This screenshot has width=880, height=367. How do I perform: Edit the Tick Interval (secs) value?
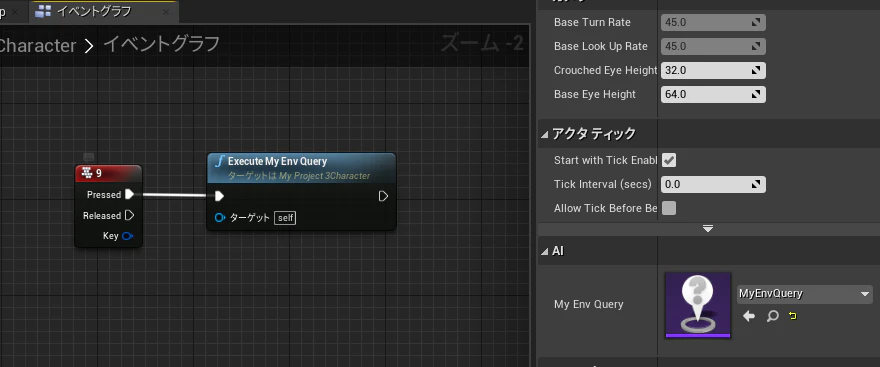pos(713,184)
